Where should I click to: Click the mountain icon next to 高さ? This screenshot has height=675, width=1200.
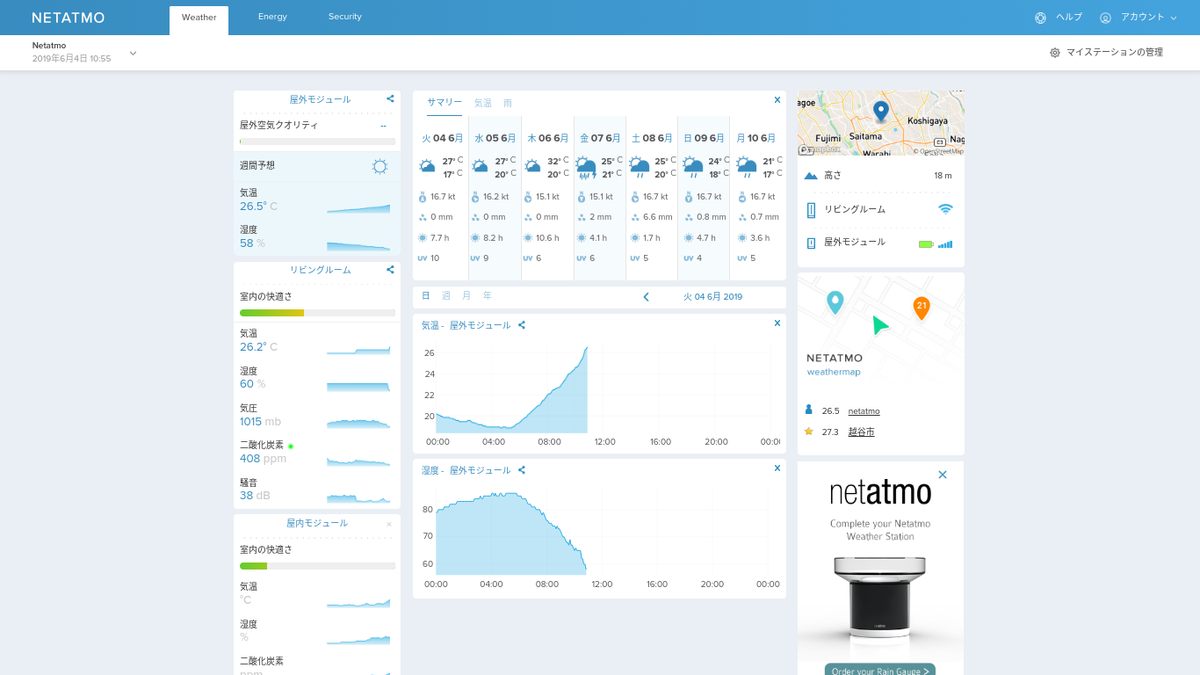pyautogui.click(x=811, y=175)
